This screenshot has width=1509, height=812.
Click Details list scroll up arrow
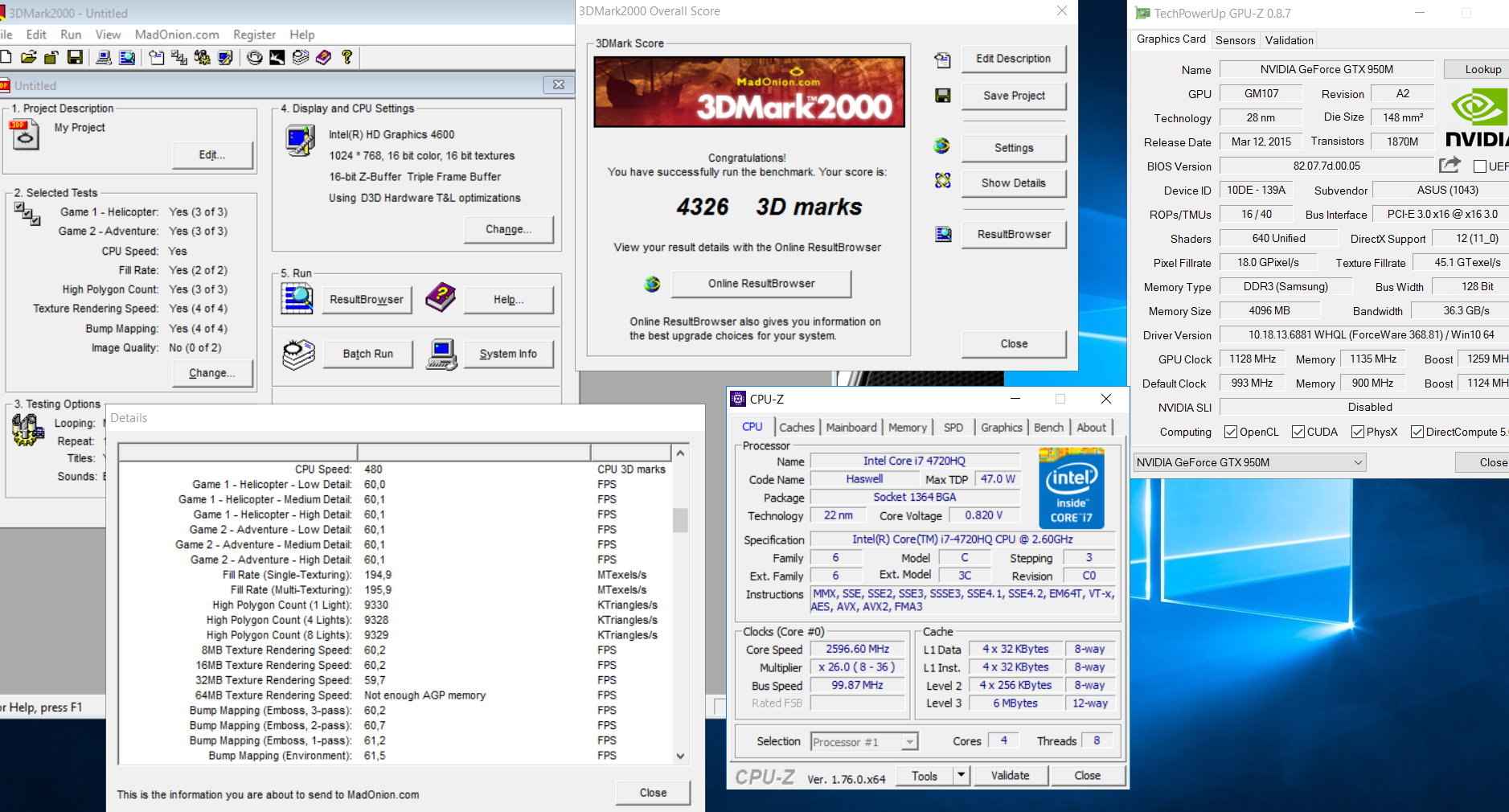[x=680, y=453]
